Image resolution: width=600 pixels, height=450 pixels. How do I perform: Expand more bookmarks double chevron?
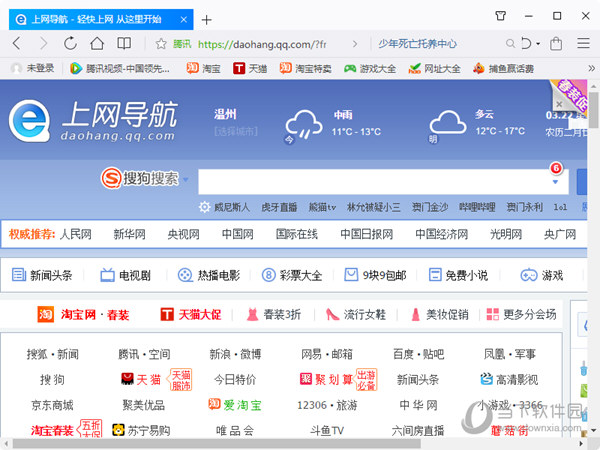click(591, 68)
